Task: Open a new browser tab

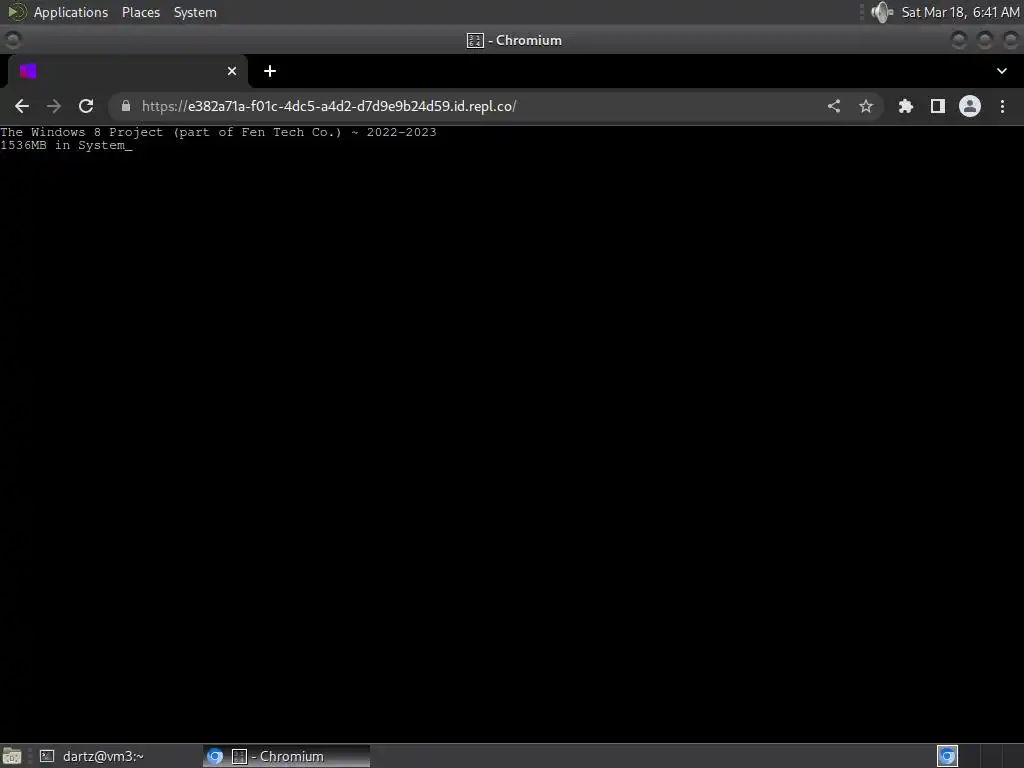Action: click(x=270, y=71)
